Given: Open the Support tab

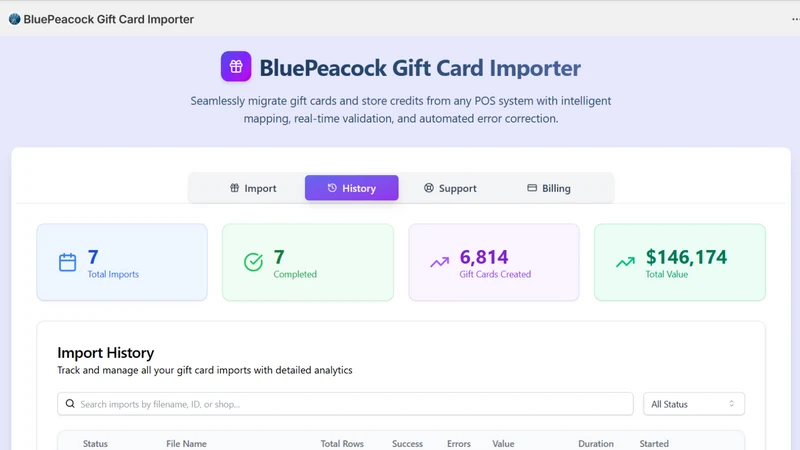Looking at the screenshot, I should pyautogui.click(x=450, y=188).
